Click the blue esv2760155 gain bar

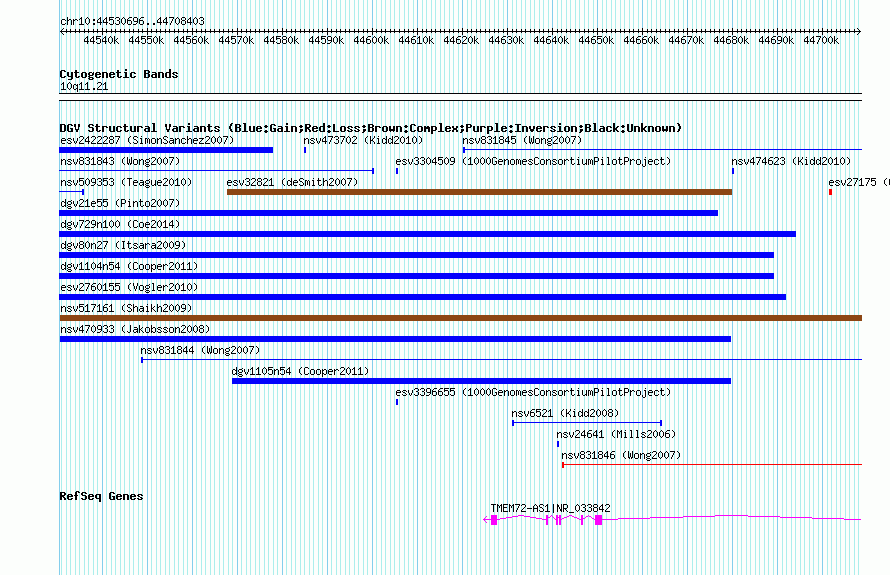[423, 297]
